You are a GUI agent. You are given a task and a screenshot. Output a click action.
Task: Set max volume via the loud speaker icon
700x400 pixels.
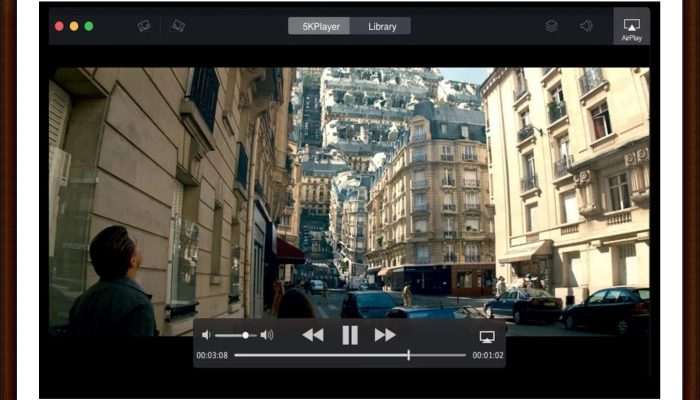point(267,335)
